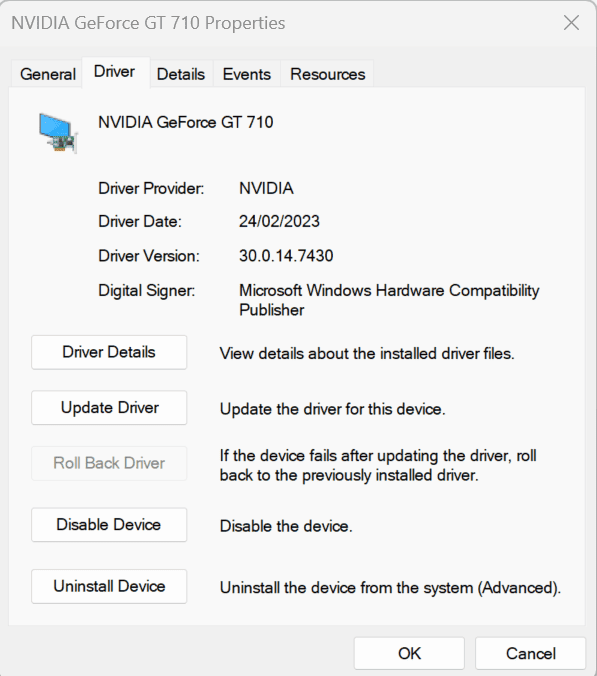
Task: Click 'Uninstall the device from the system (Advanced).'
Action: coord(391,588)
